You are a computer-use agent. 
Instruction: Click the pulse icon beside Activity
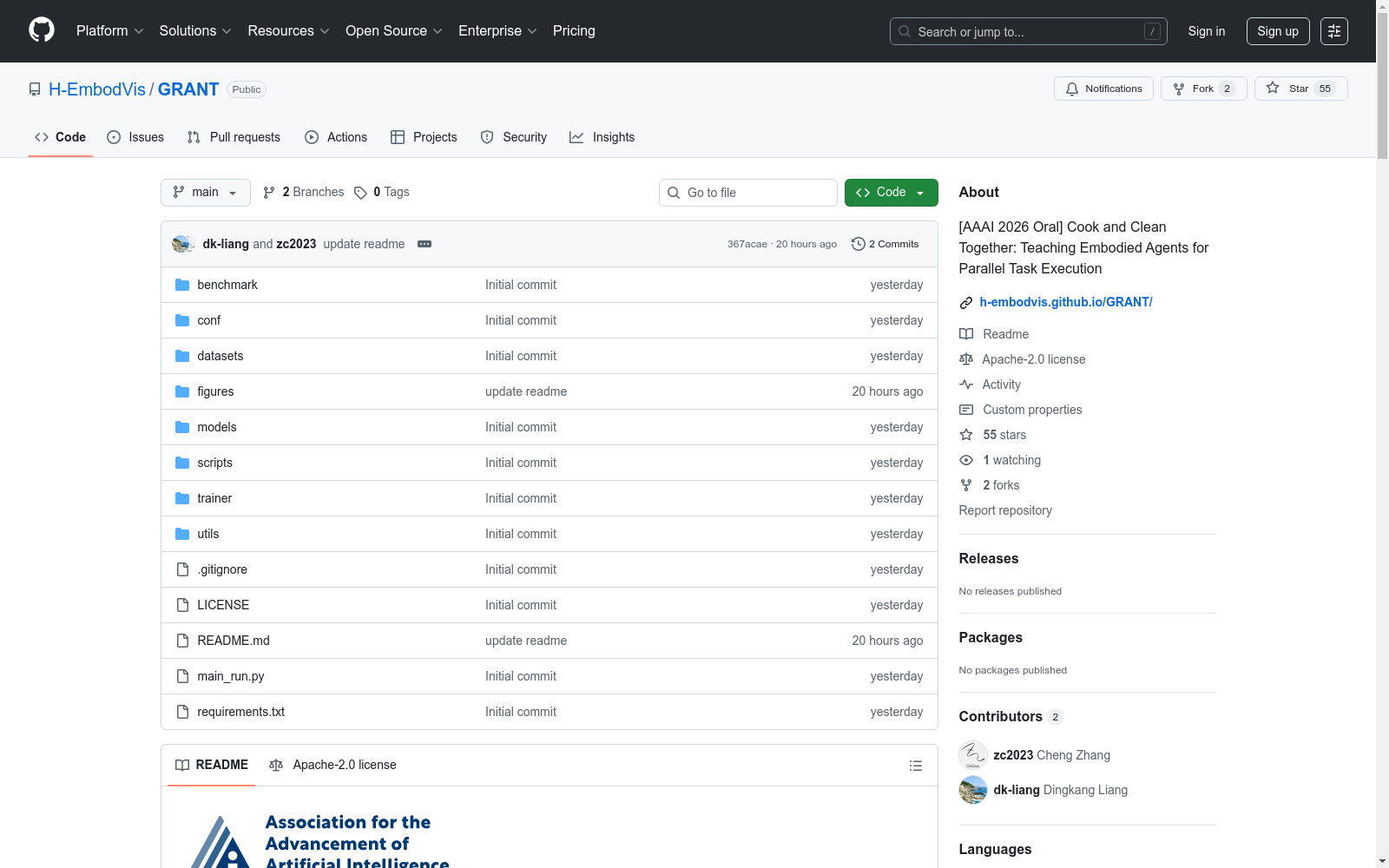pyautogui.click(x=966, y=385)
